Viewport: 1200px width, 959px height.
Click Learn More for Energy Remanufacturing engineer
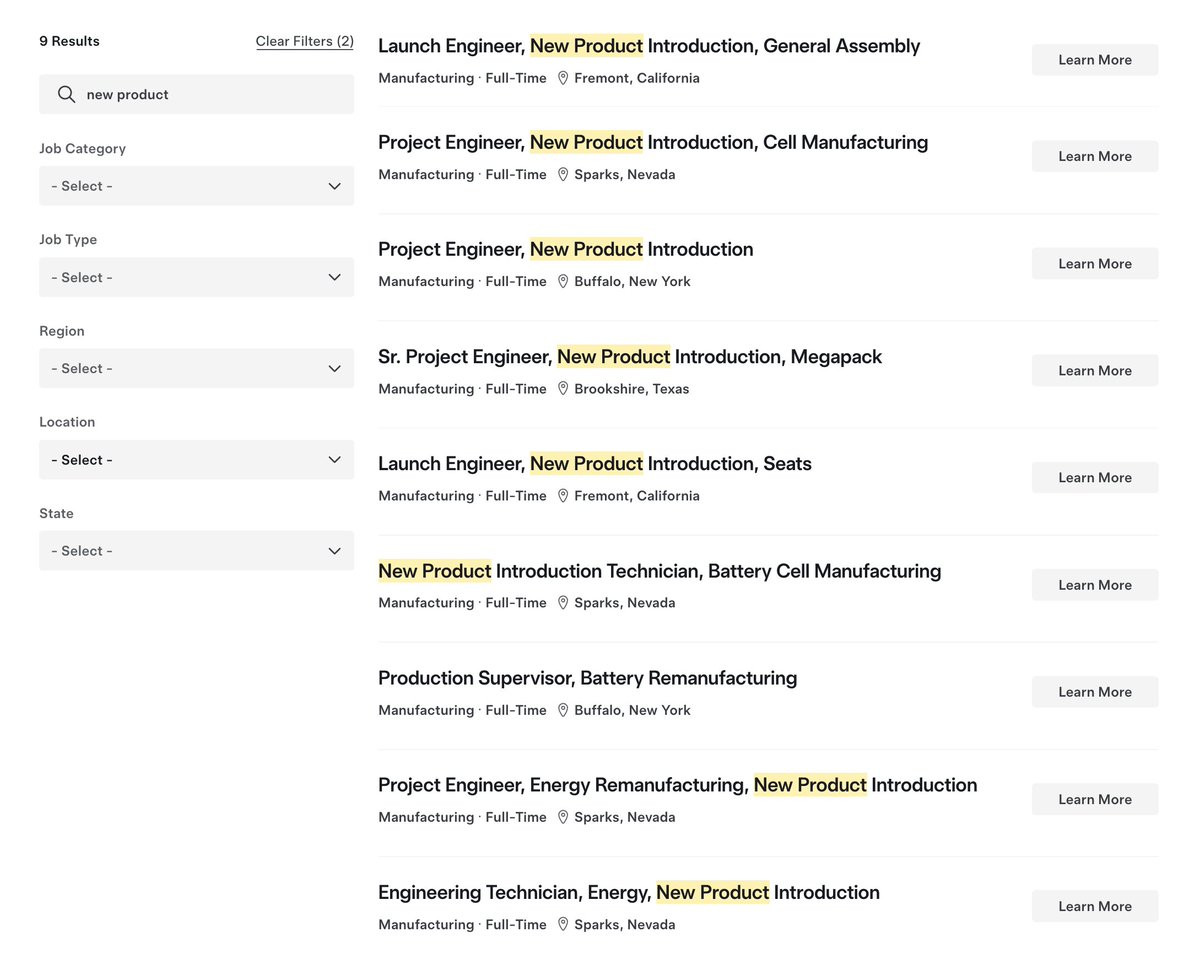pyautogui.click(x=1094, y=799)
